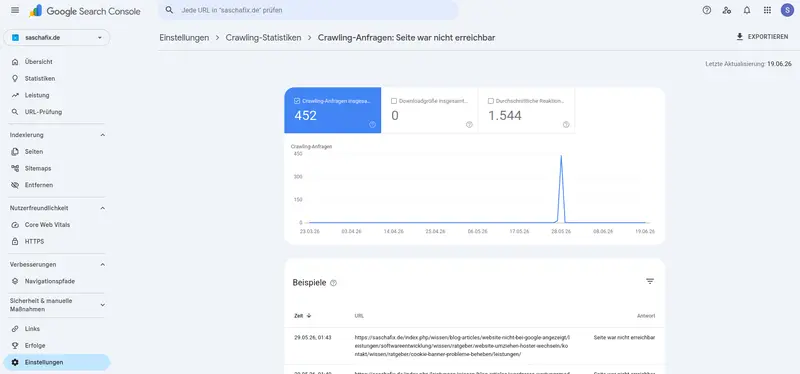This screenshot has height=374, width=800.
Task: Click the Google Search Console logo
Action: [85, 11]
